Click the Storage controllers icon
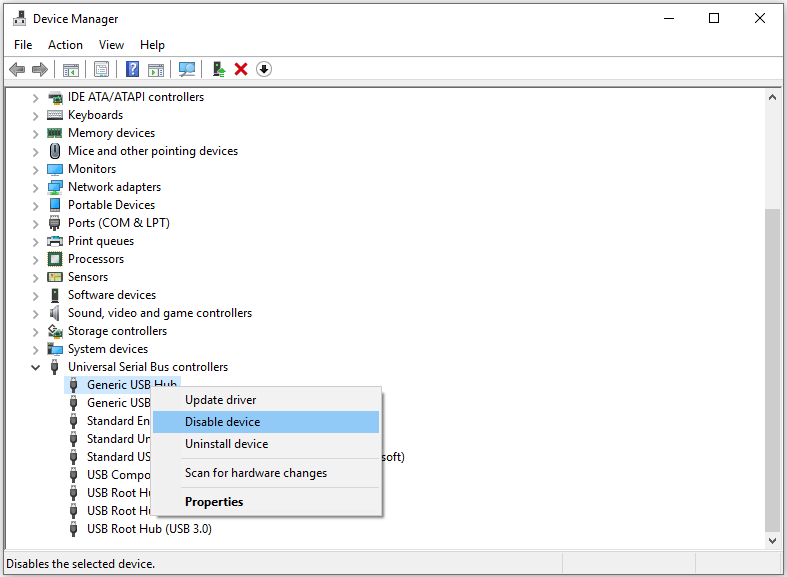787x577 pixels. tap(55, 331)
